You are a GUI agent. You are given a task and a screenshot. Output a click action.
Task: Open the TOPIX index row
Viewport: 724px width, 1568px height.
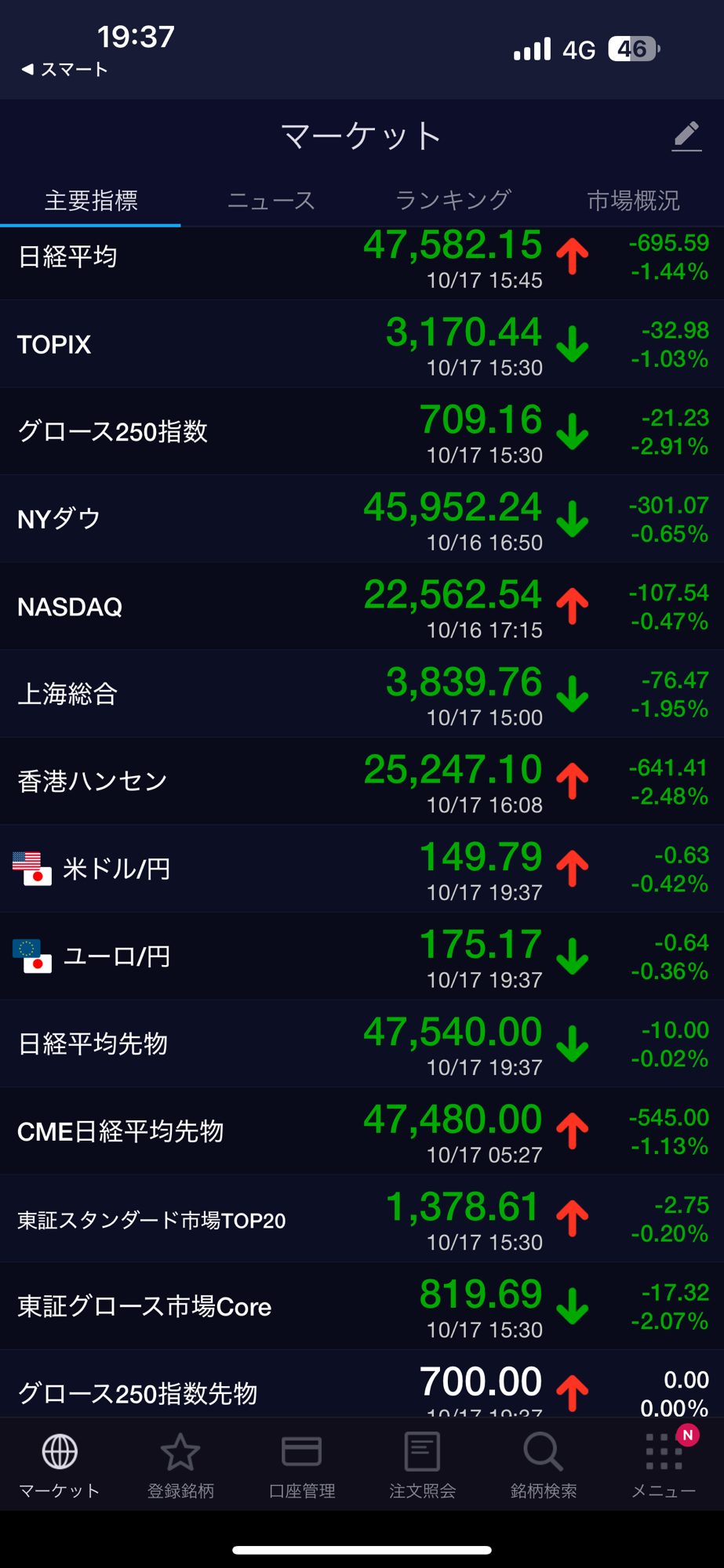click(362, 344)
